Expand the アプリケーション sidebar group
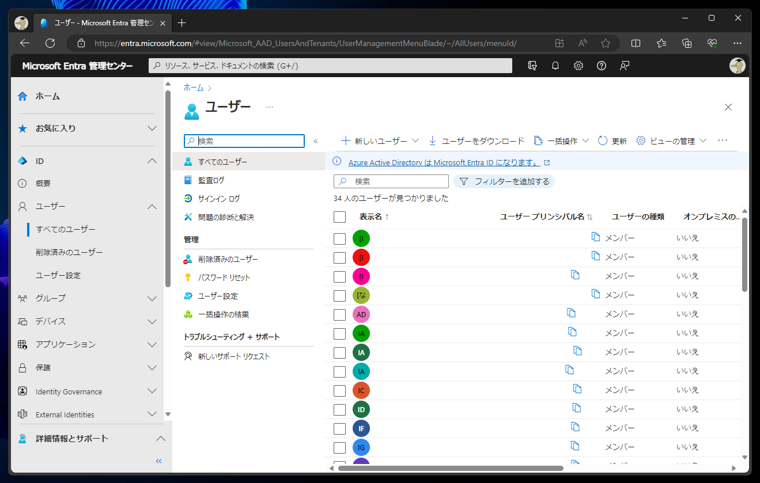The width and height of the screenshot is (760, 483). click(x=152, y=344)
